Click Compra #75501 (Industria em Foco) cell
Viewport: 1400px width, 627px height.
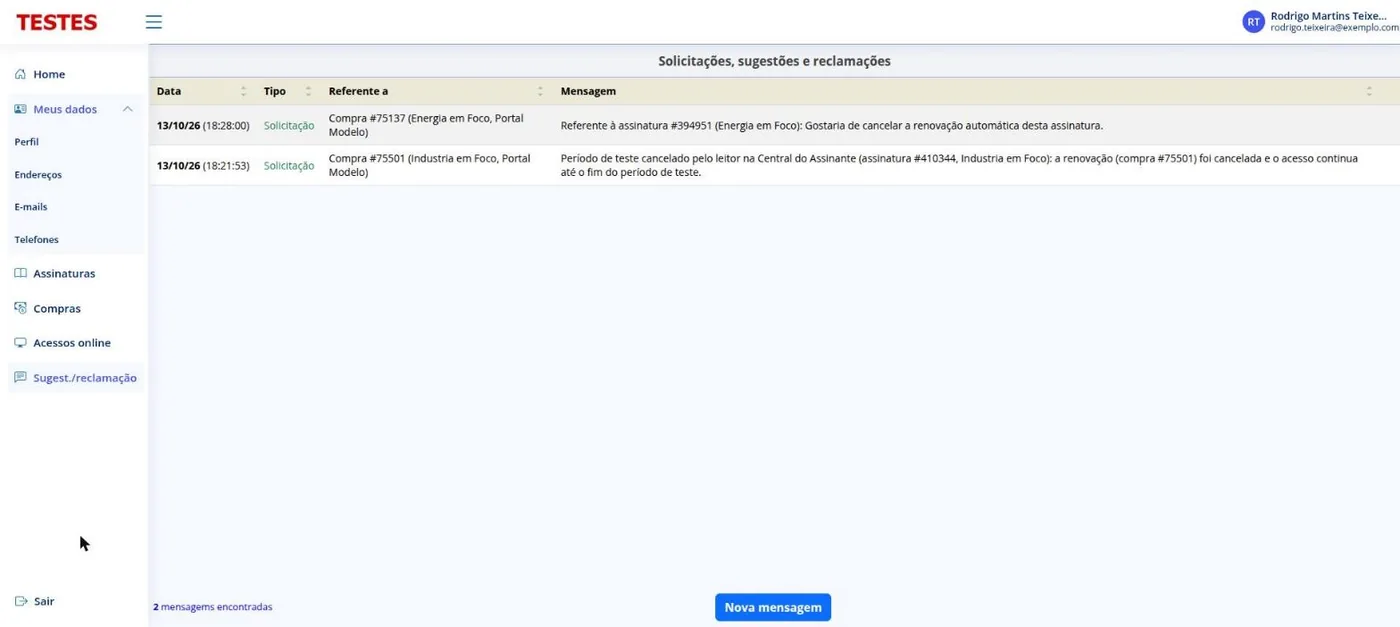pyautogui.click(x=430, y=165)
